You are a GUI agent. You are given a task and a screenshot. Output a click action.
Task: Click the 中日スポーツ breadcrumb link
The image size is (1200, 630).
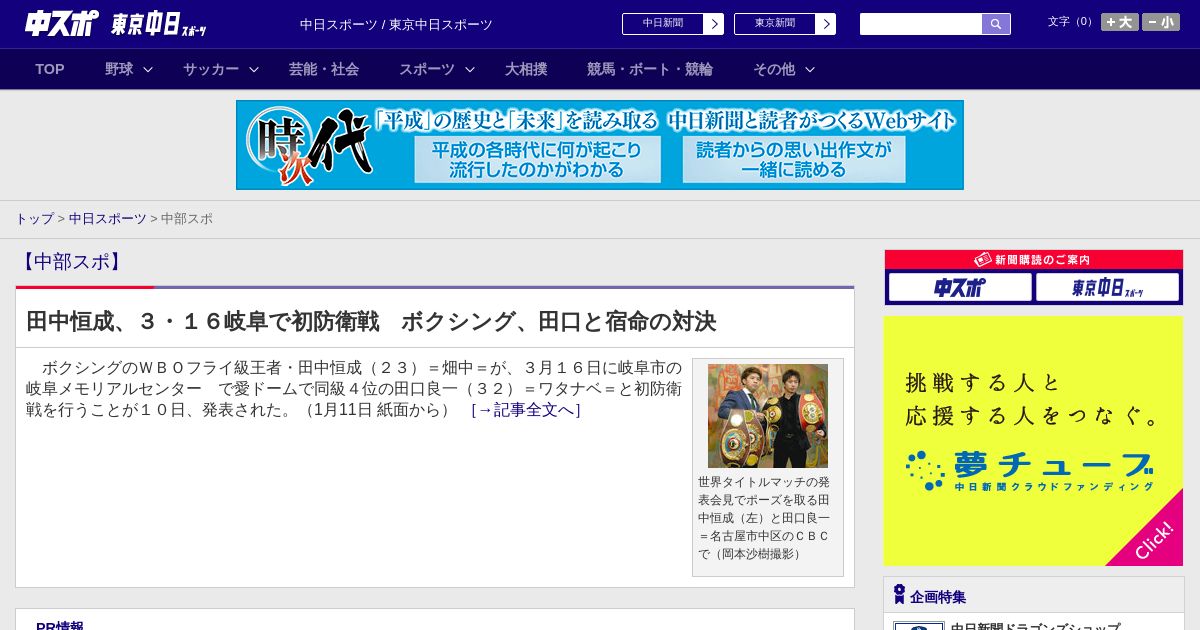(x=108, y=219)
